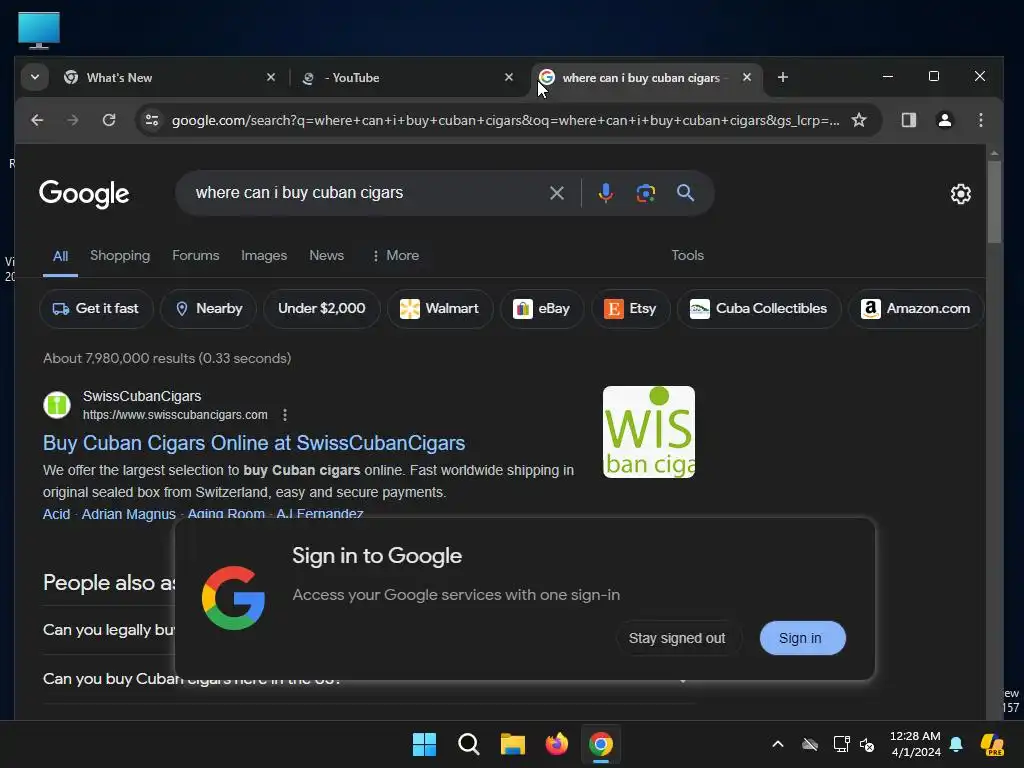Image resolution: width=1024 pixels, height=768 pixels.
Task: Search by image with Lens icon
Action: click(x=645, y=193)
